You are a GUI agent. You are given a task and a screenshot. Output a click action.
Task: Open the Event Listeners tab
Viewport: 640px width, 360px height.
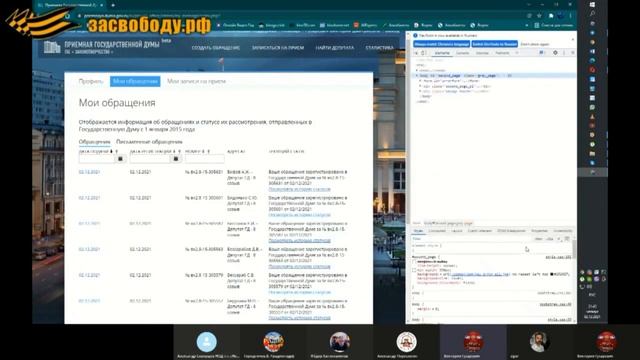480,231
